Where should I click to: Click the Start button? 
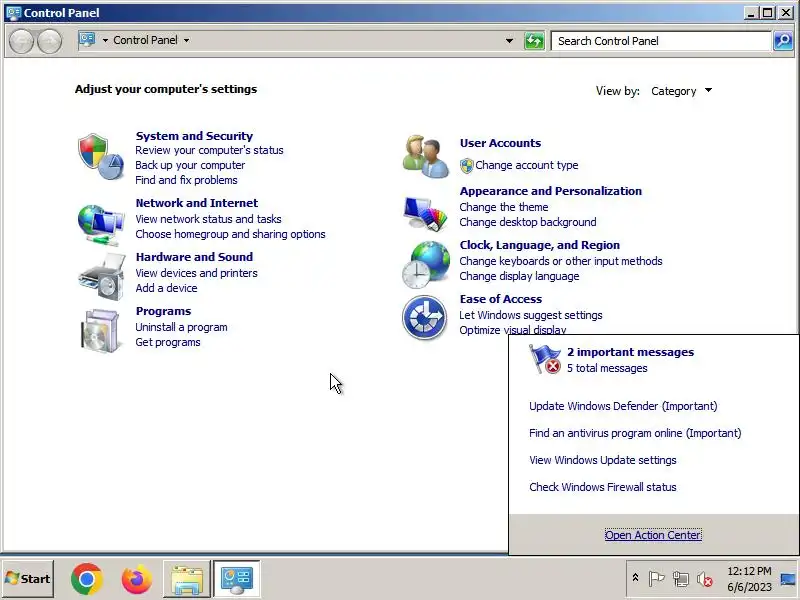[28, 579]
